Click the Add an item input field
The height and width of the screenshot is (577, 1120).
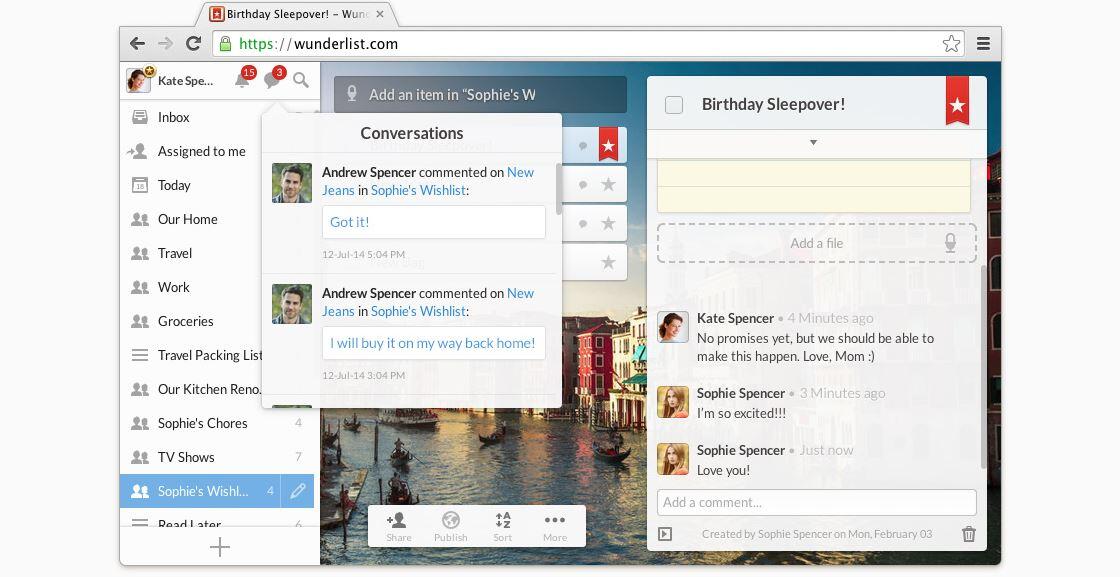(480, 94)
